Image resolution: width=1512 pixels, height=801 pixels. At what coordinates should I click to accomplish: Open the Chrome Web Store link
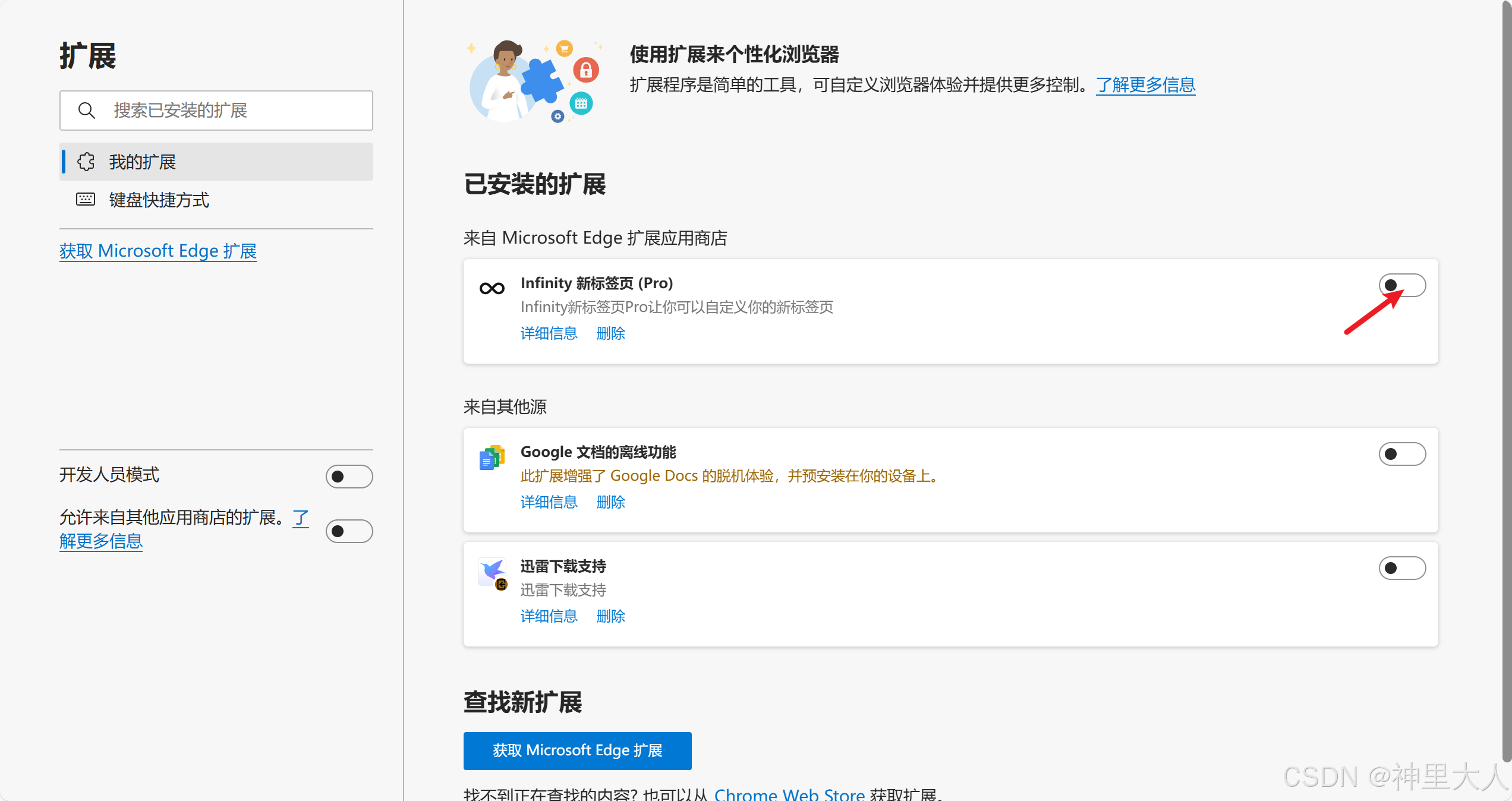(x=789, y=794)
